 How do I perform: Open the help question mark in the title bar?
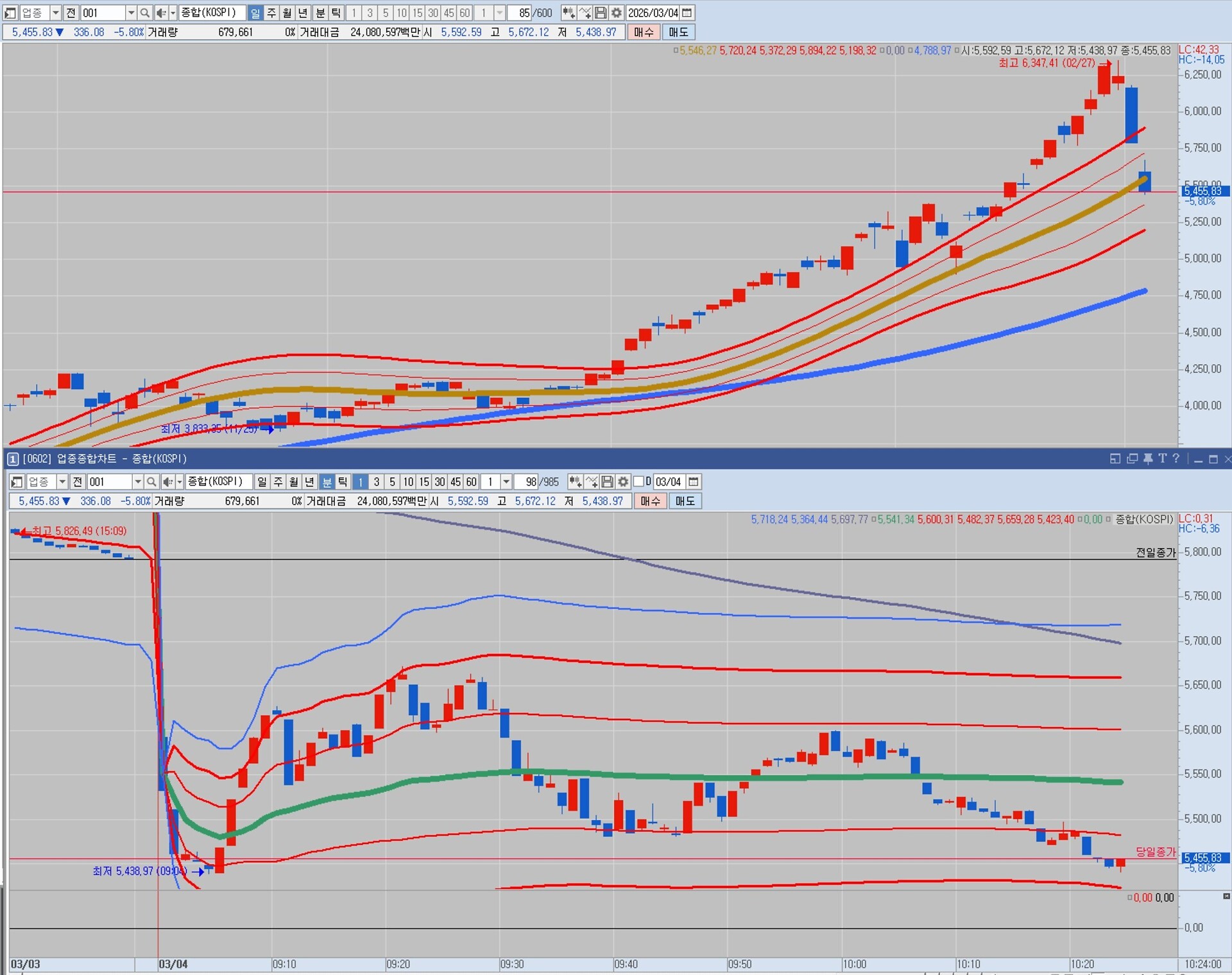1176,458
